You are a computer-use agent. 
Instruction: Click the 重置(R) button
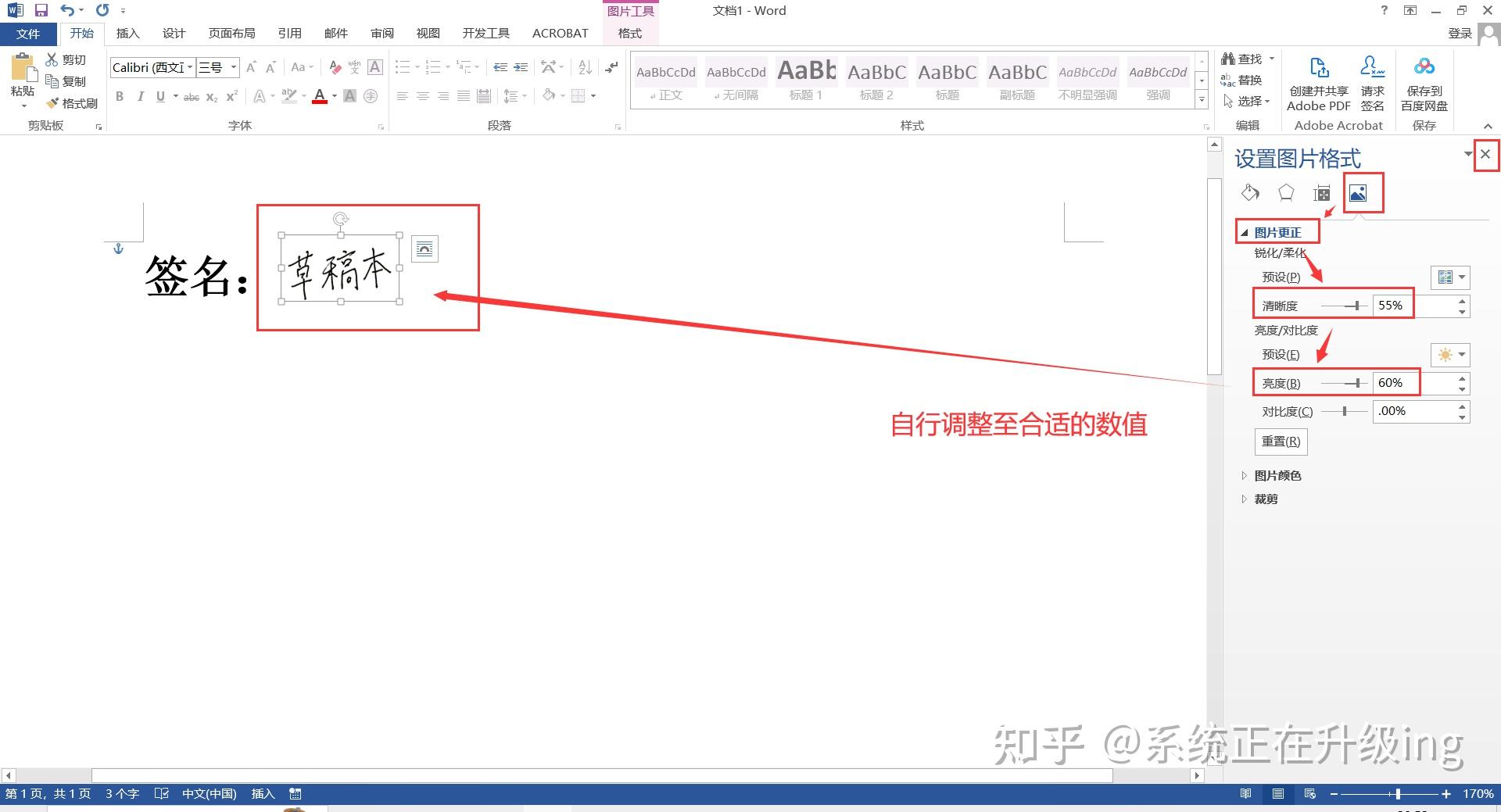coord(1281,442)
